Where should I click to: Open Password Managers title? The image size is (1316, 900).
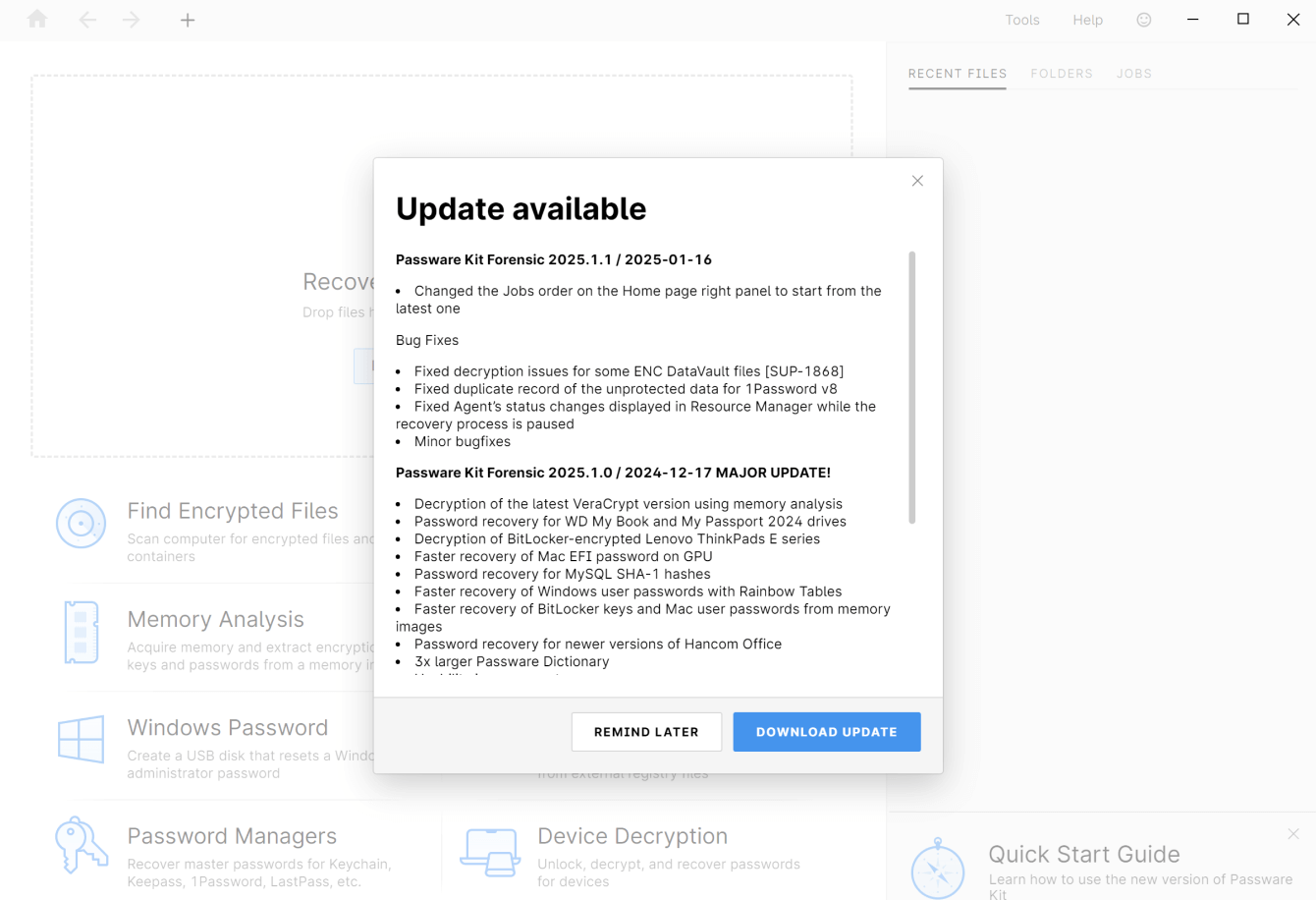click(232, 836)
